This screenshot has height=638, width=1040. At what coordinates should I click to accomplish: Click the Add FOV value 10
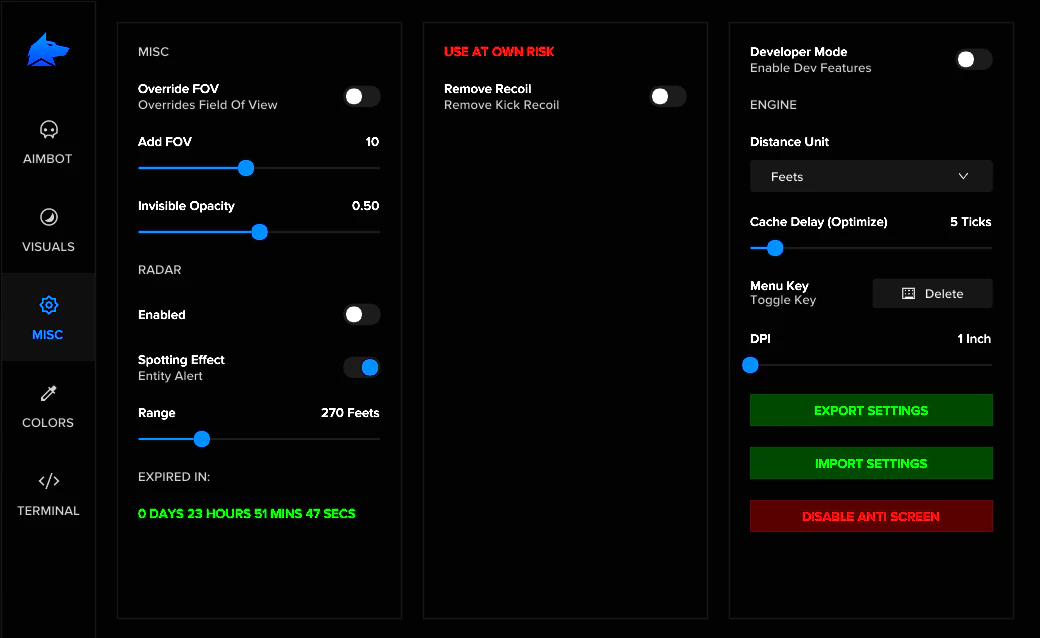coord(372,142)
